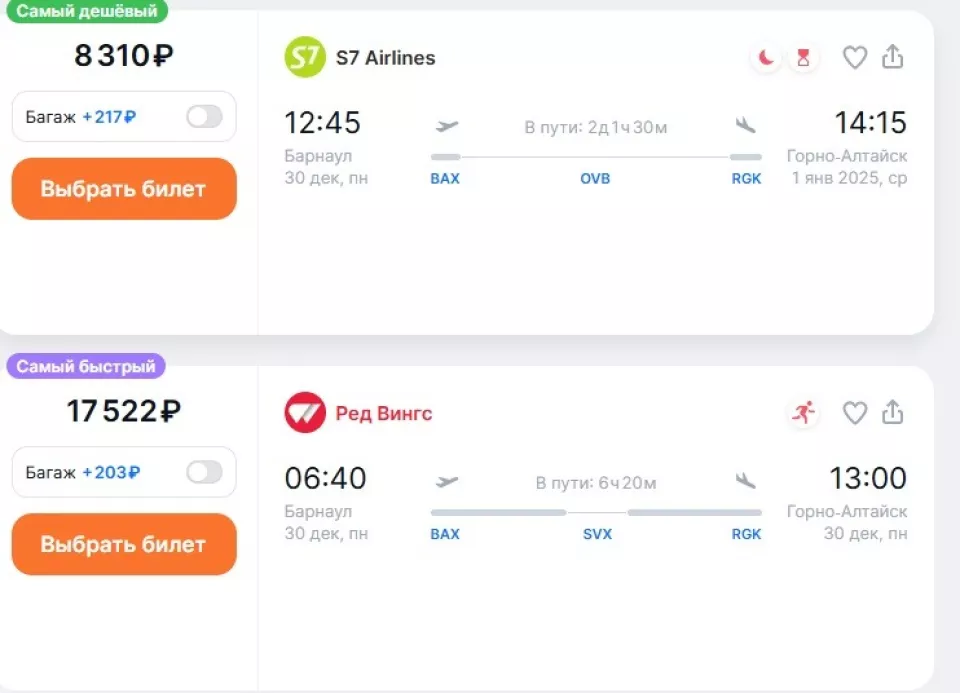Viewport: 960px width, 693px height.
Task: Click the S7 route timeline bar
Action: 595,157
